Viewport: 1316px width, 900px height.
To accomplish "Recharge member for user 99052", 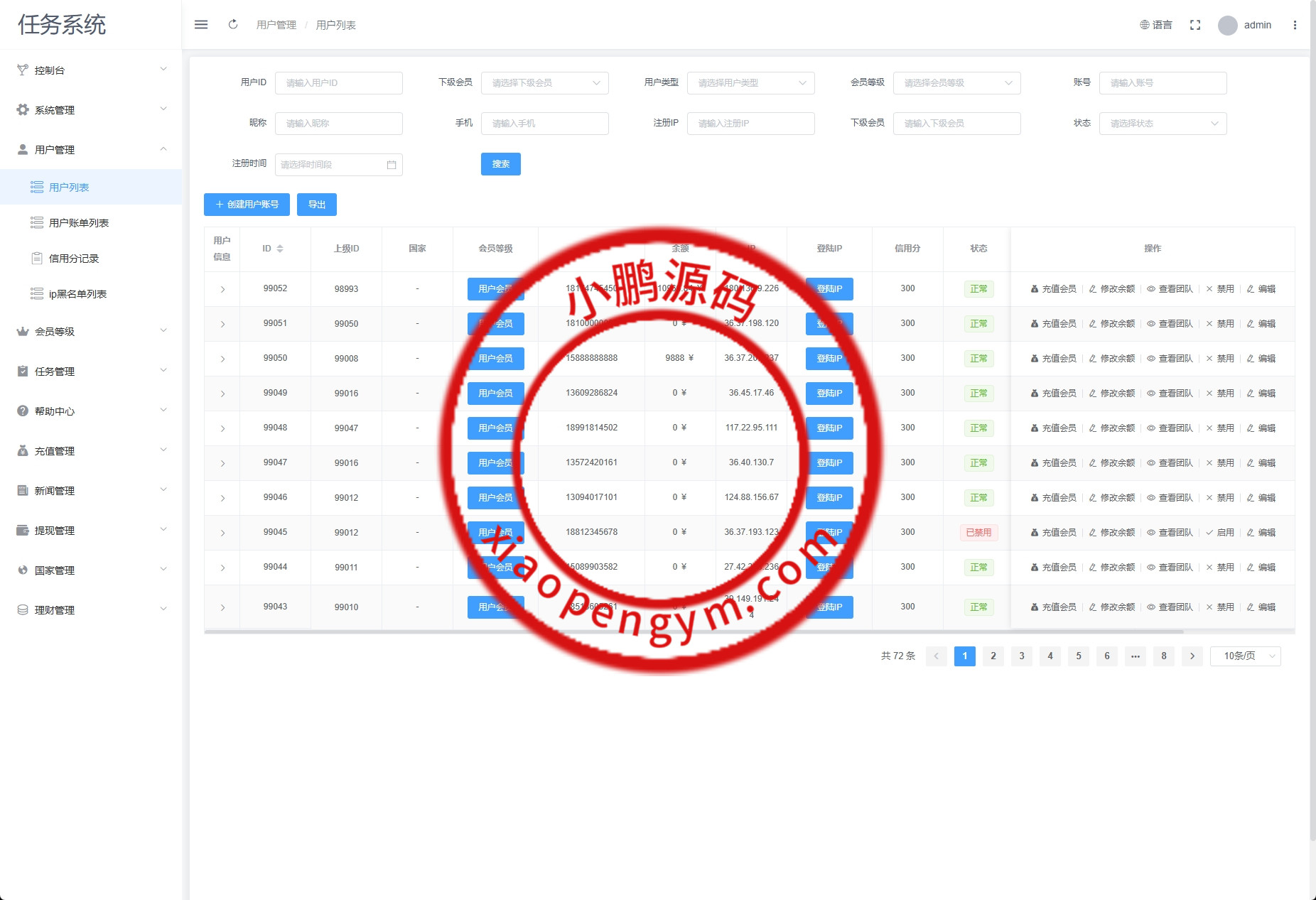I will click(x=1053, y=289).
